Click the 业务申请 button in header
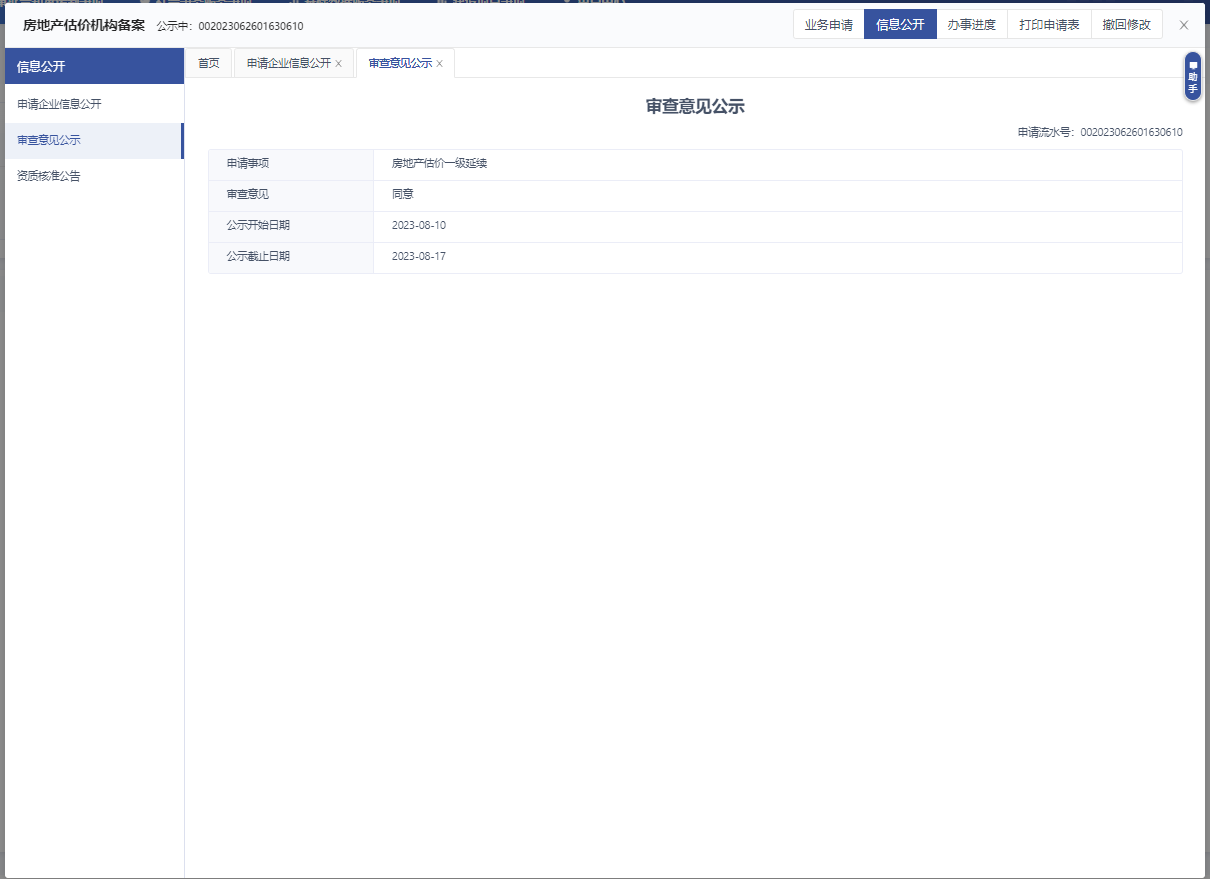Screen dimensions: 1210x879 pyautogui.click(x=828, y=25)
